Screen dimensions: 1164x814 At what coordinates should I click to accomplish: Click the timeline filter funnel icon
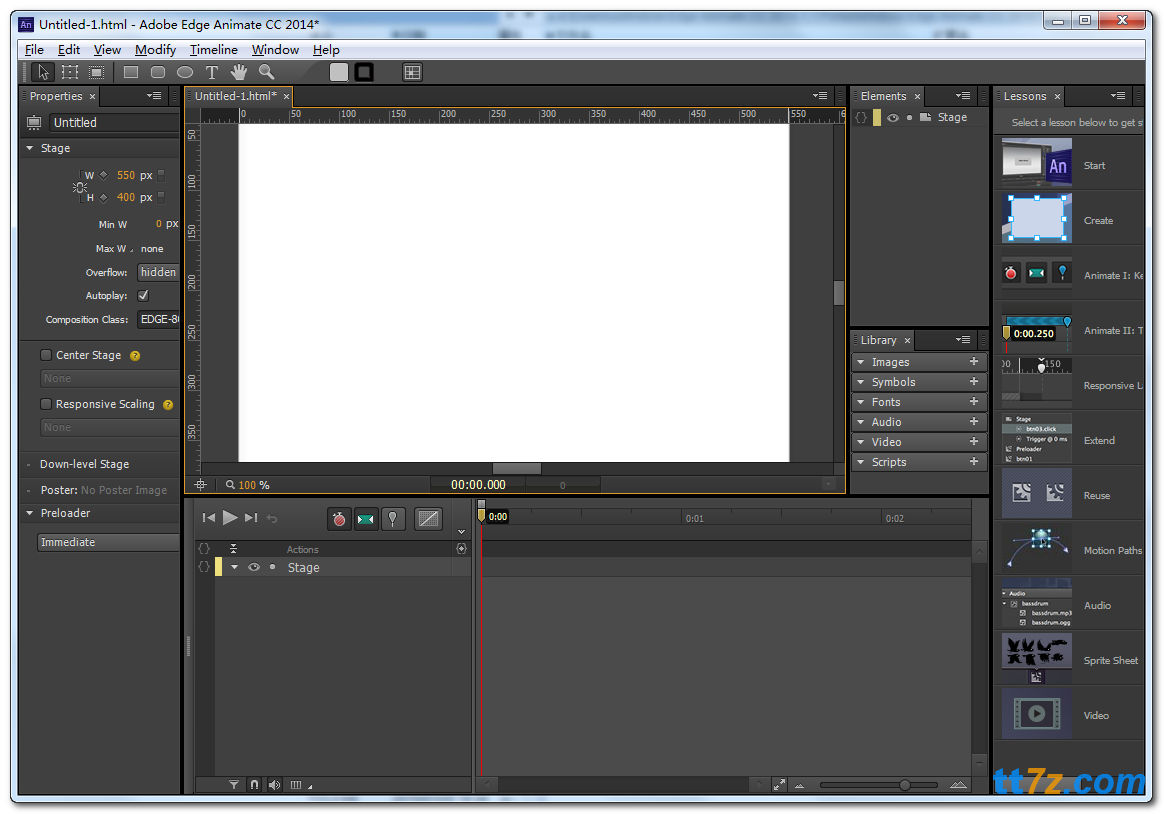pos(234,785)
